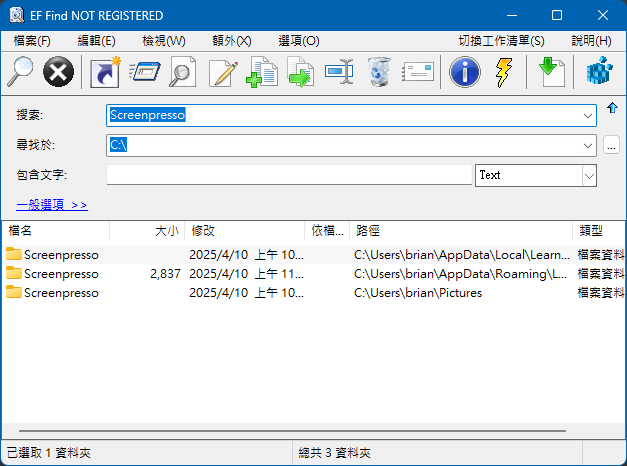Click the browse folder '...' button
Image resolution: width=627 pixels, height=466 pixels.
[611, 146]
